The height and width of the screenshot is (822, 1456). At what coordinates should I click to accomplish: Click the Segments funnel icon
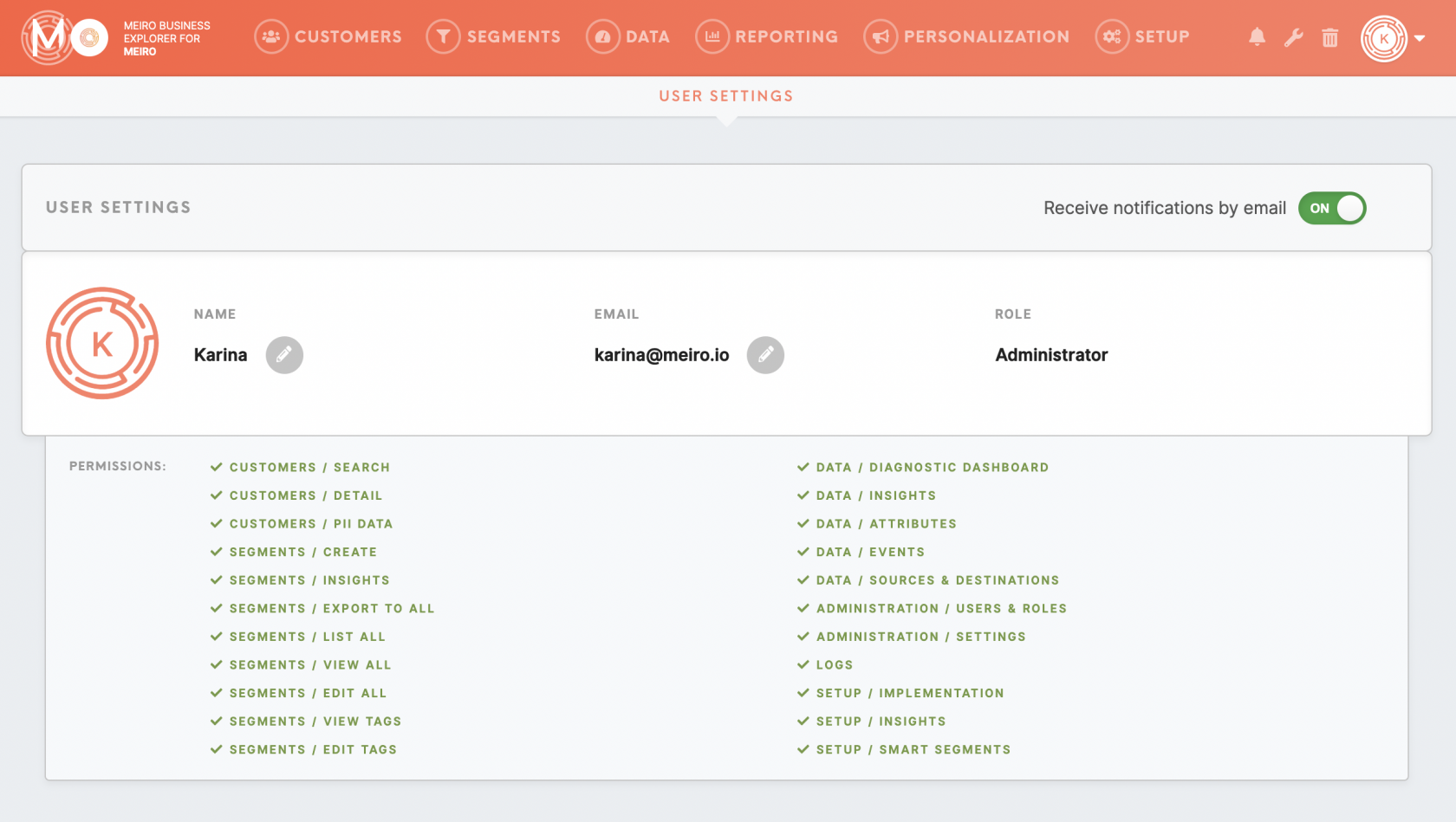[443, 37]
